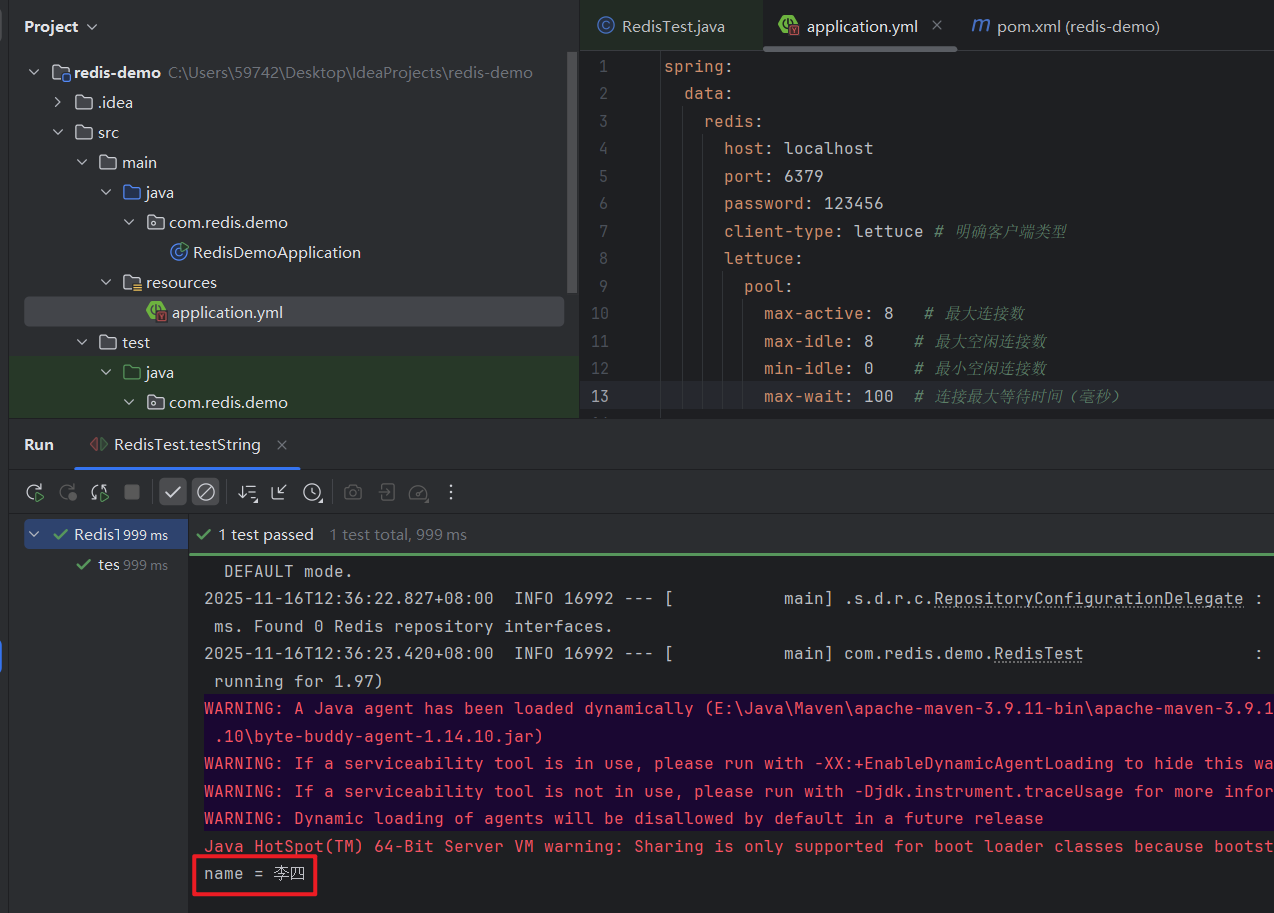Image resolution: width=1274 pixels, height=913 pixels.
Task: Click the redis-demo module icon
Action: click(61, 73)
